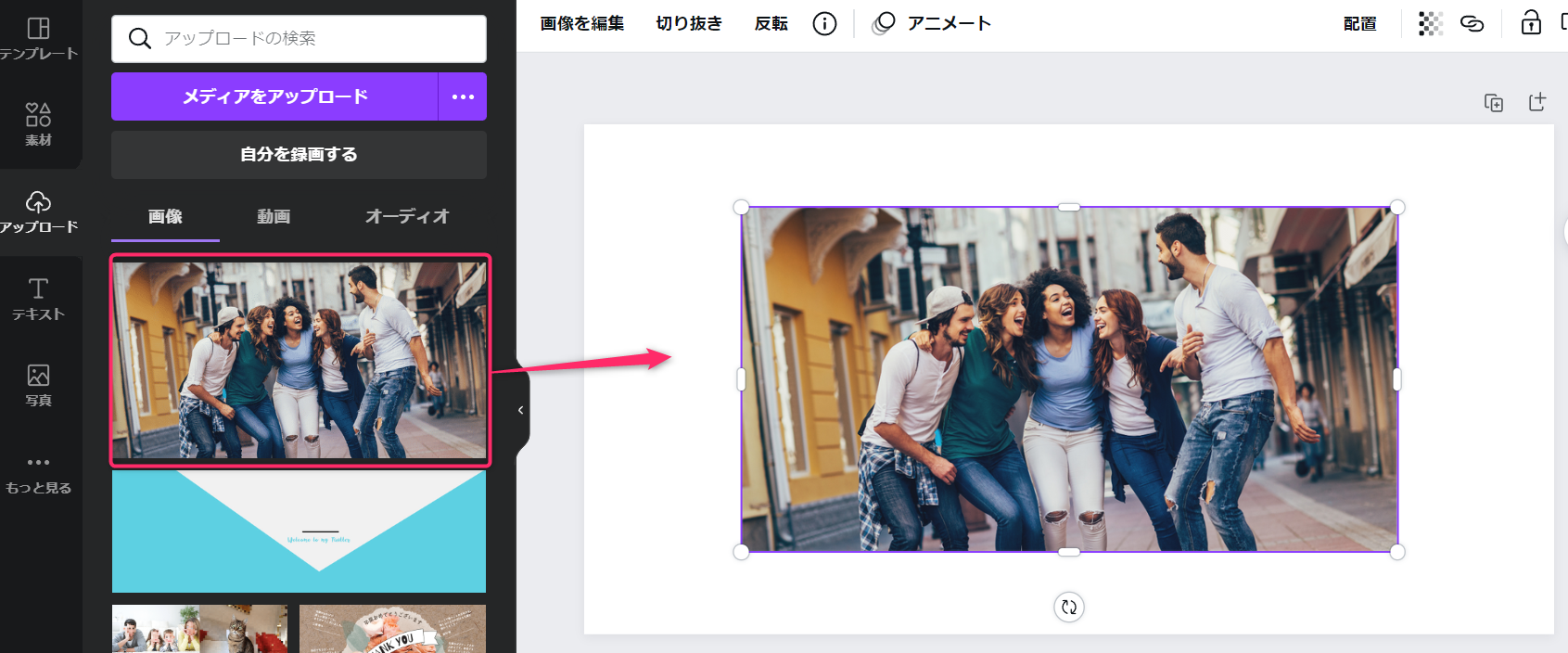
Task: Select the family and cat thumbnail
Action: click(199, 629)
